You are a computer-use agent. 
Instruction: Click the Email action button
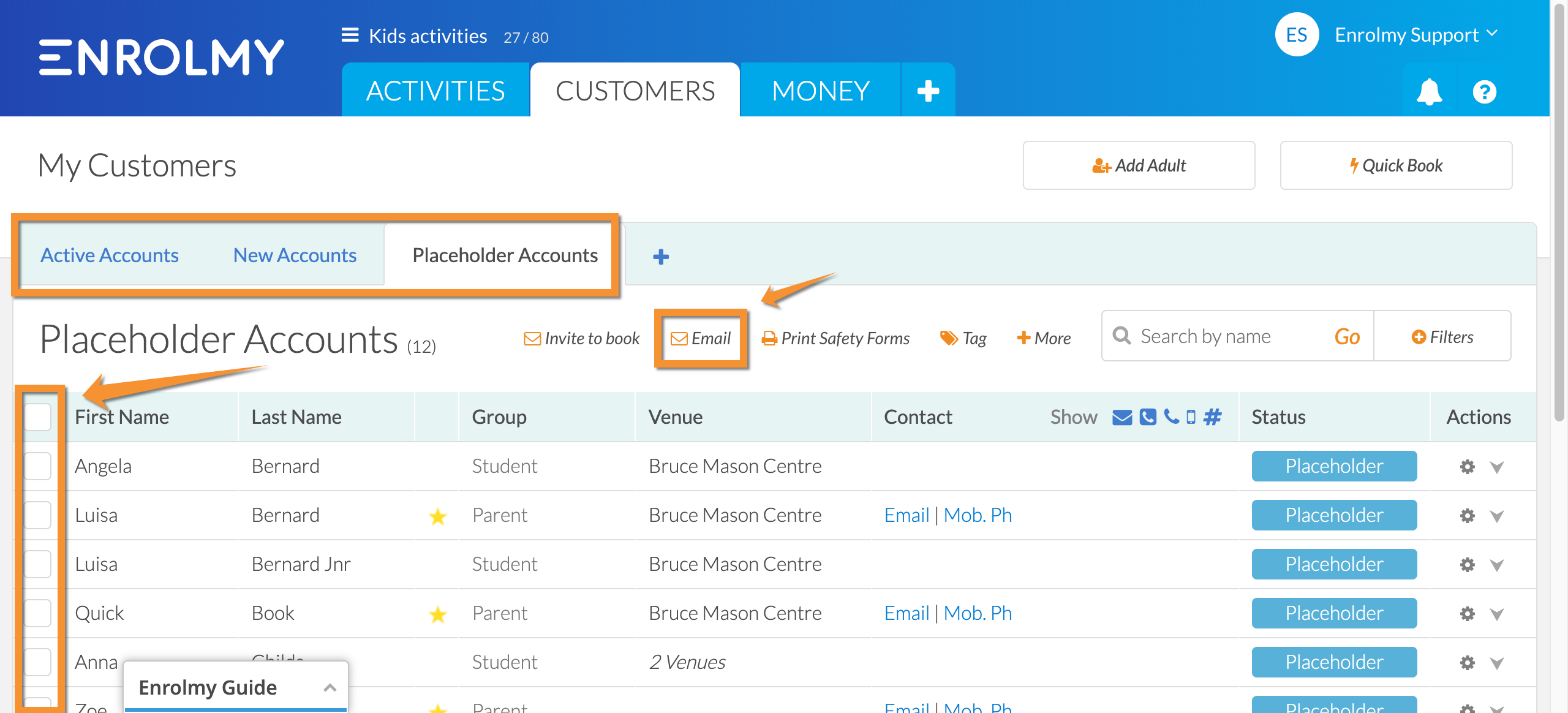701,338
